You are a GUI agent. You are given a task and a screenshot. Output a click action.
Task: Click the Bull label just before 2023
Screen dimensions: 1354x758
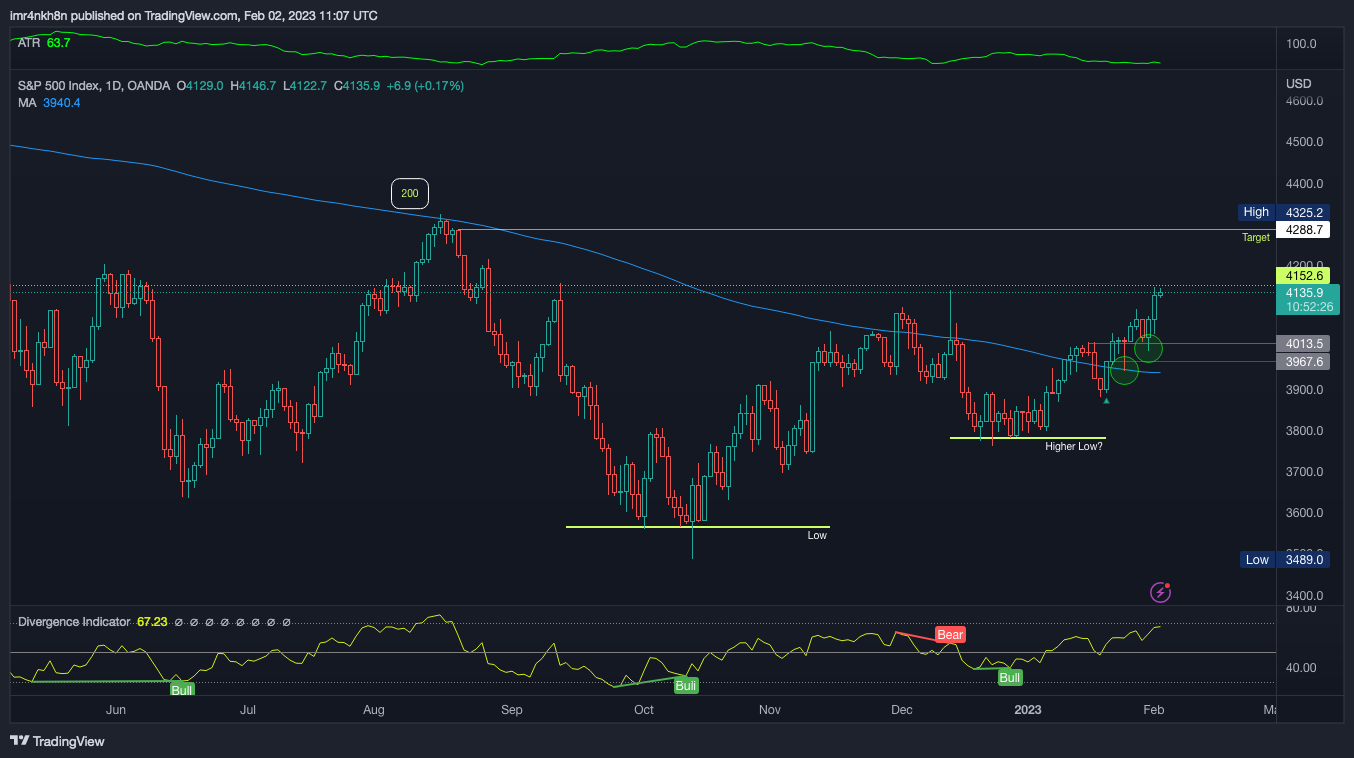coord(1010,677)
